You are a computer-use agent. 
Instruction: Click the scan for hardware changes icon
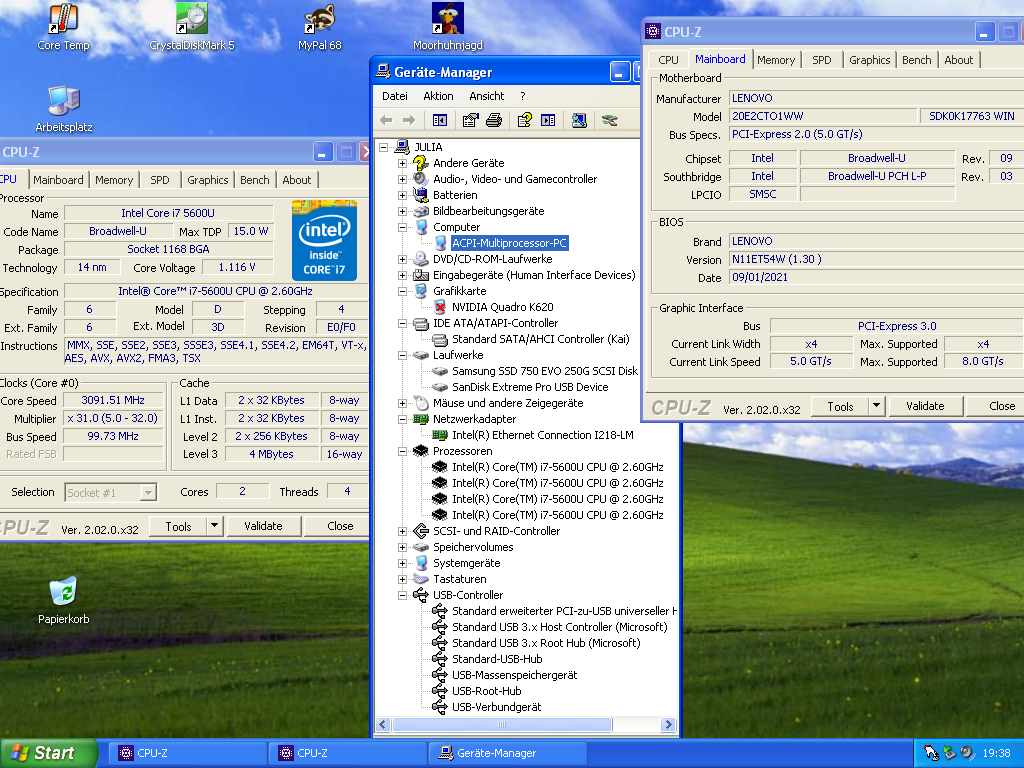coord(579,121)
